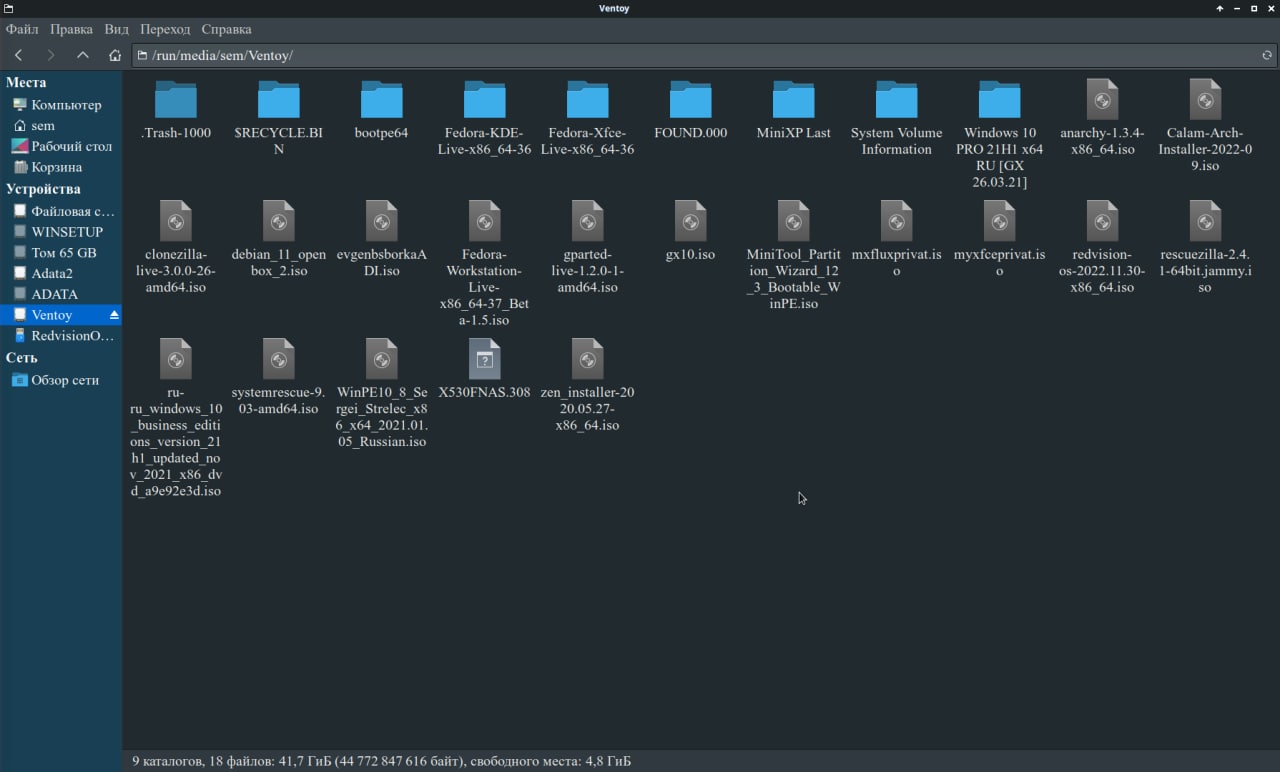
Task: Select the $RECYCLE.BIN folder icon
Action: (x=279, y=100)
